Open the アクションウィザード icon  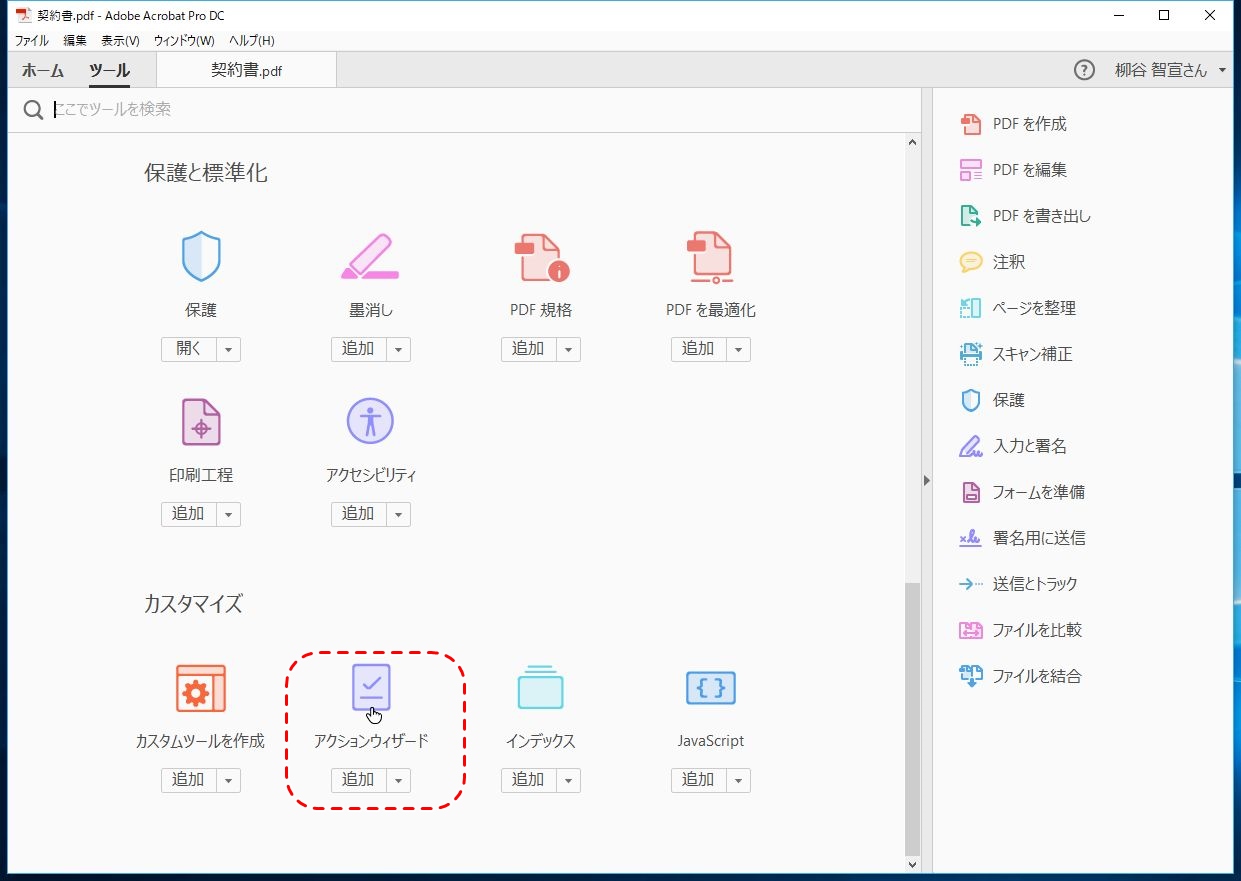[x=370, y=688]
